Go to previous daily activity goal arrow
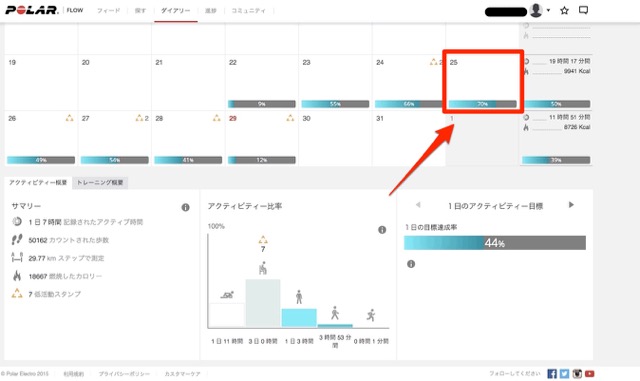640x381 pixels. [x=418, y=205]
